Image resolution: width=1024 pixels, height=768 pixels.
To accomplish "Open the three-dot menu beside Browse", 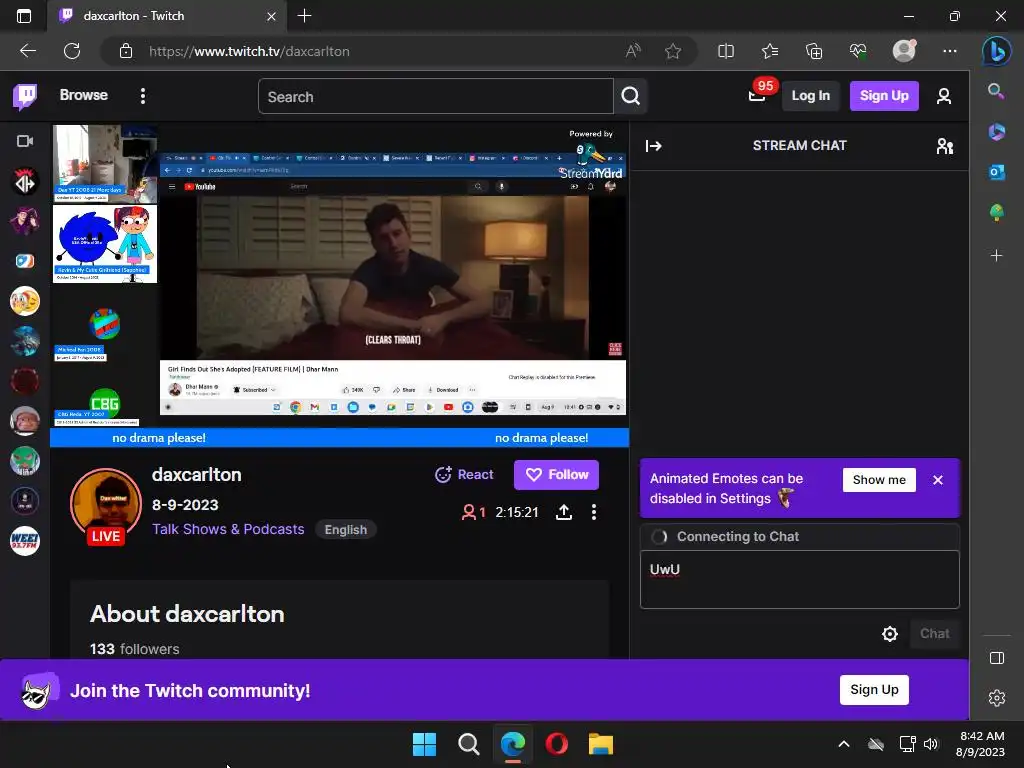I will (143, 96).
